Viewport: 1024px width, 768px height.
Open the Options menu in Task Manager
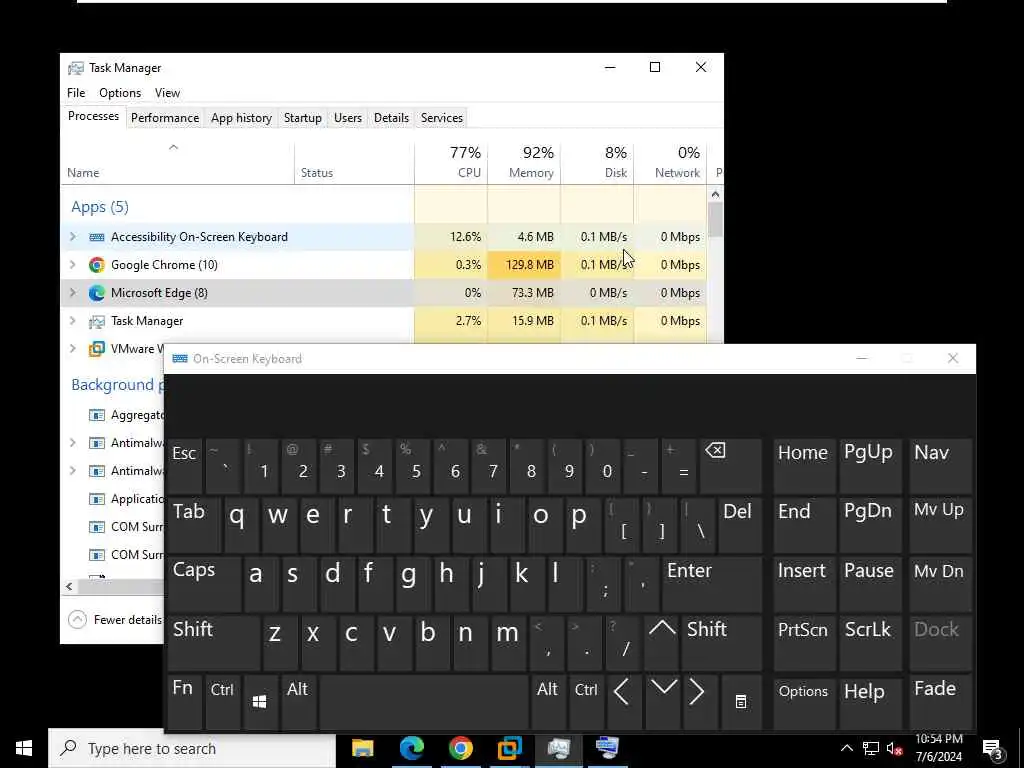[120, 93]
